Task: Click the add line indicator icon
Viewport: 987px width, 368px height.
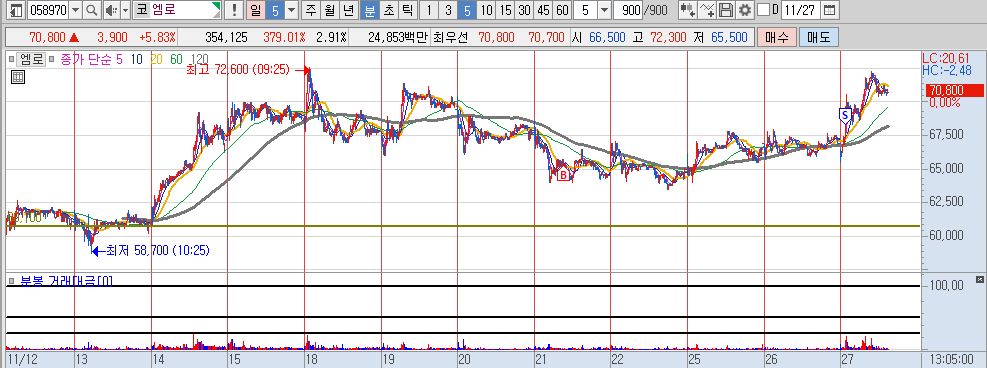Action: click(708, 10)
